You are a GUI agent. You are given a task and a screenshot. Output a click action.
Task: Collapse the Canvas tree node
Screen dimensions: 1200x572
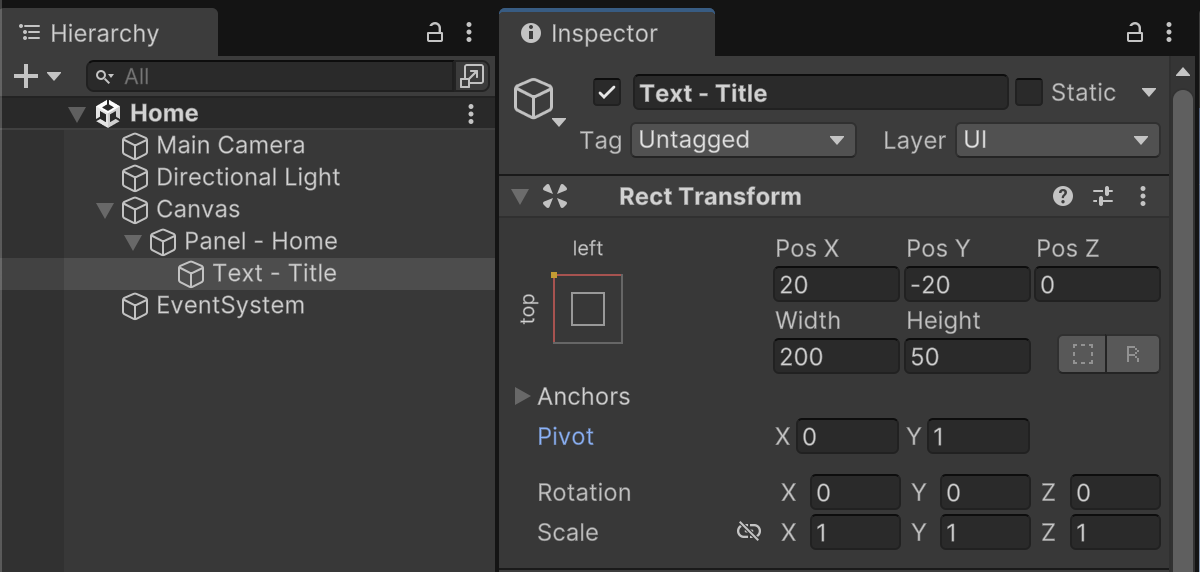tap(105, 210)
